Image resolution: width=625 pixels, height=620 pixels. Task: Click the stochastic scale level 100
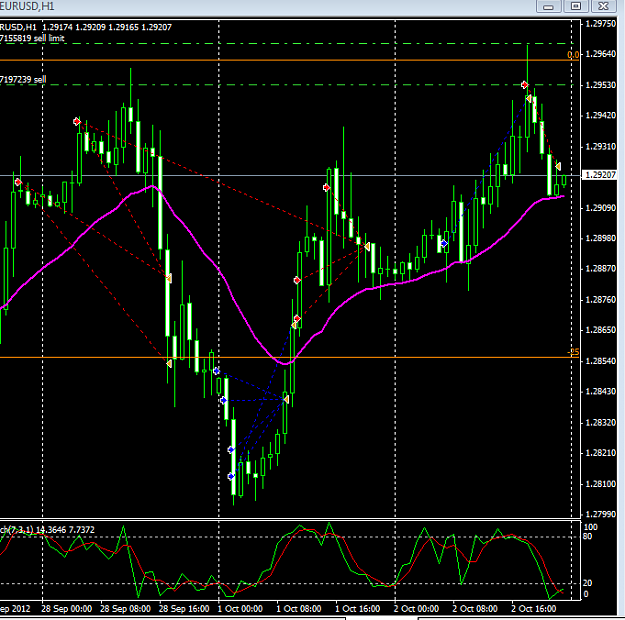click(x=590, y=527)
